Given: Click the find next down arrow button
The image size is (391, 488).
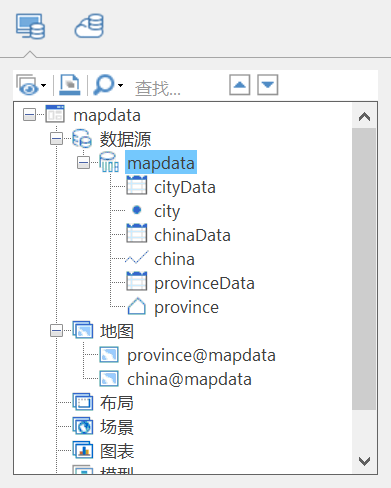Looking at the screenshot, I should [268, 85].
